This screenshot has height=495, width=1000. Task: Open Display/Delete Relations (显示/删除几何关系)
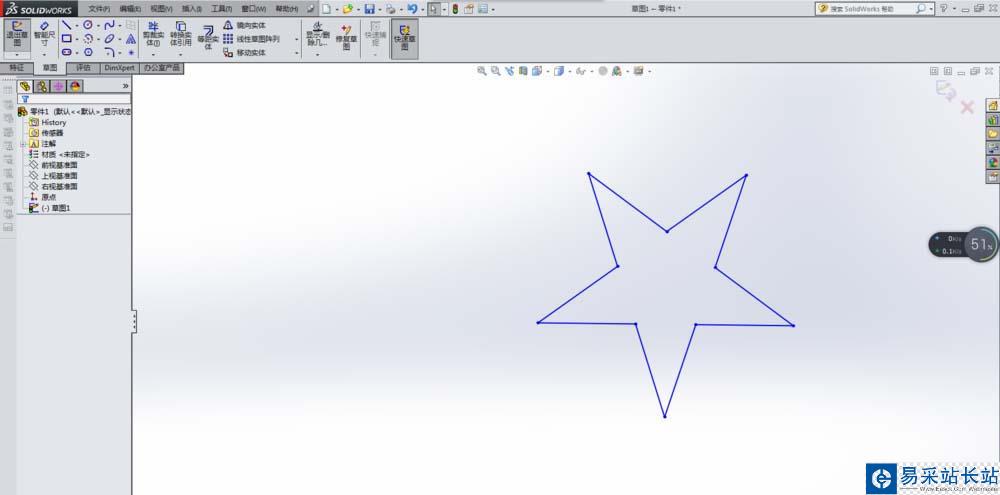(318, 34)
